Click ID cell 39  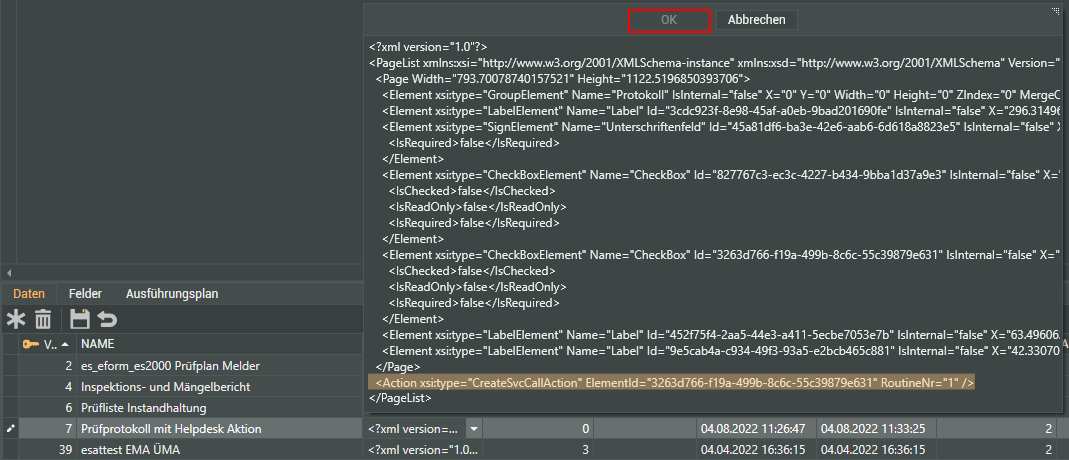tap(48, 450)
